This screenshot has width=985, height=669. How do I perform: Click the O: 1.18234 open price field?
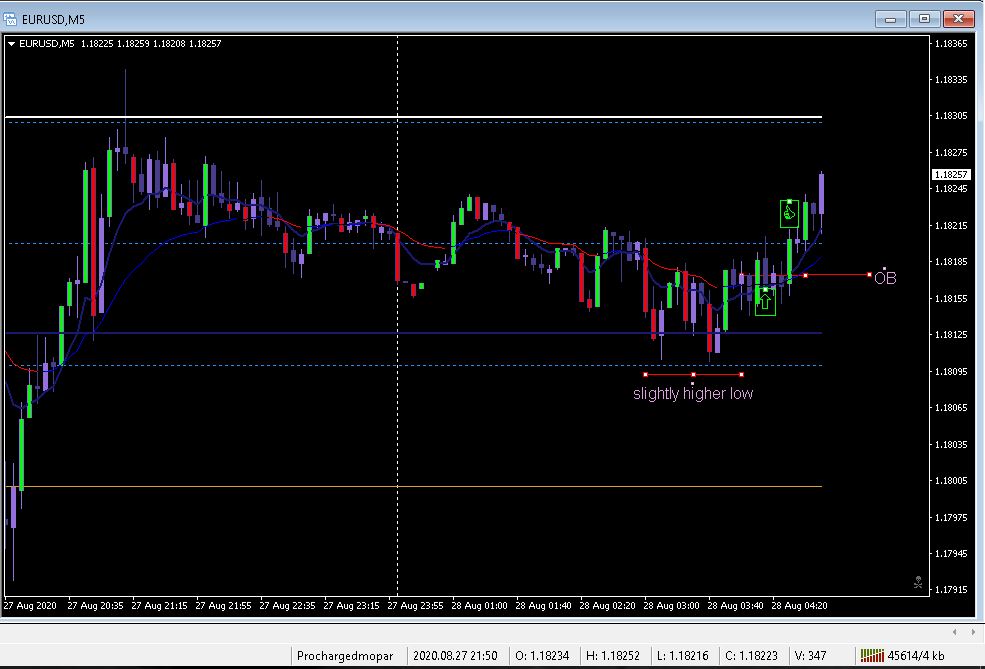[x=542, y=656]
